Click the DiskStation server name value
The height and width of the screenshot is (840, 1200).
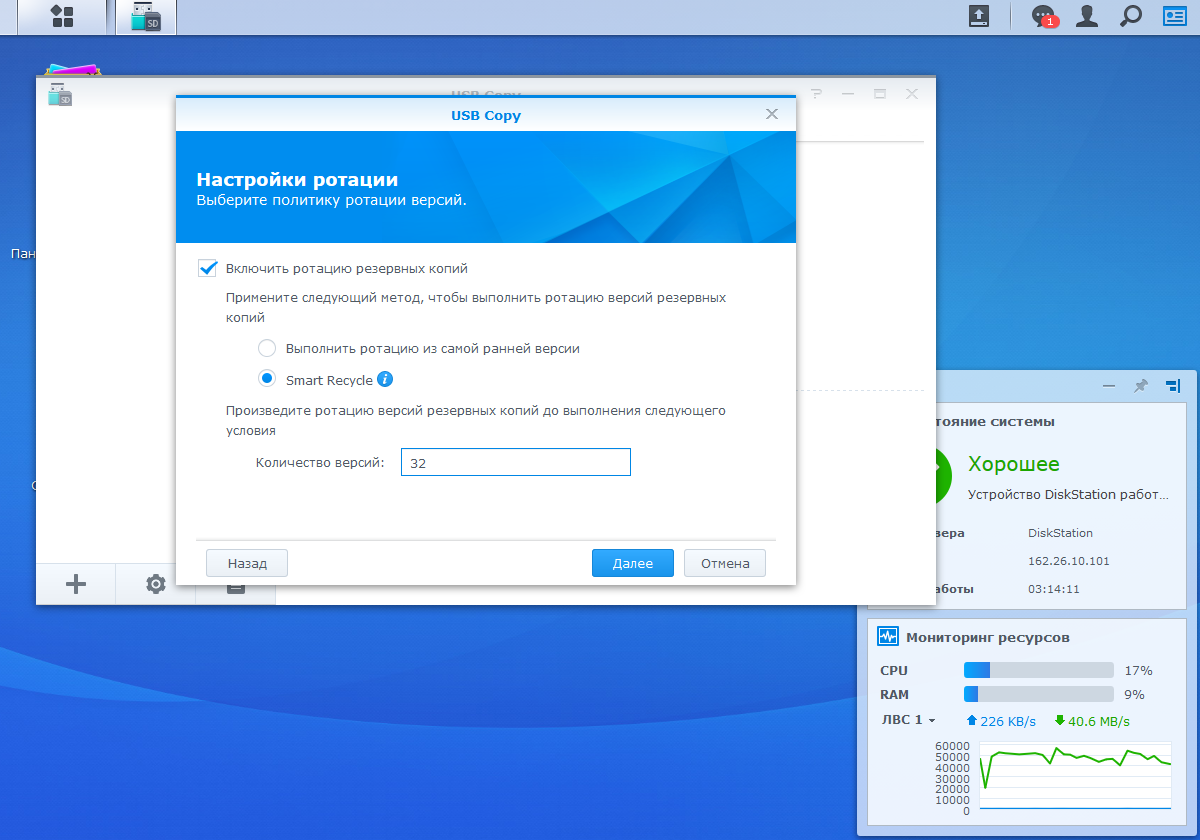pos(1060,533)
